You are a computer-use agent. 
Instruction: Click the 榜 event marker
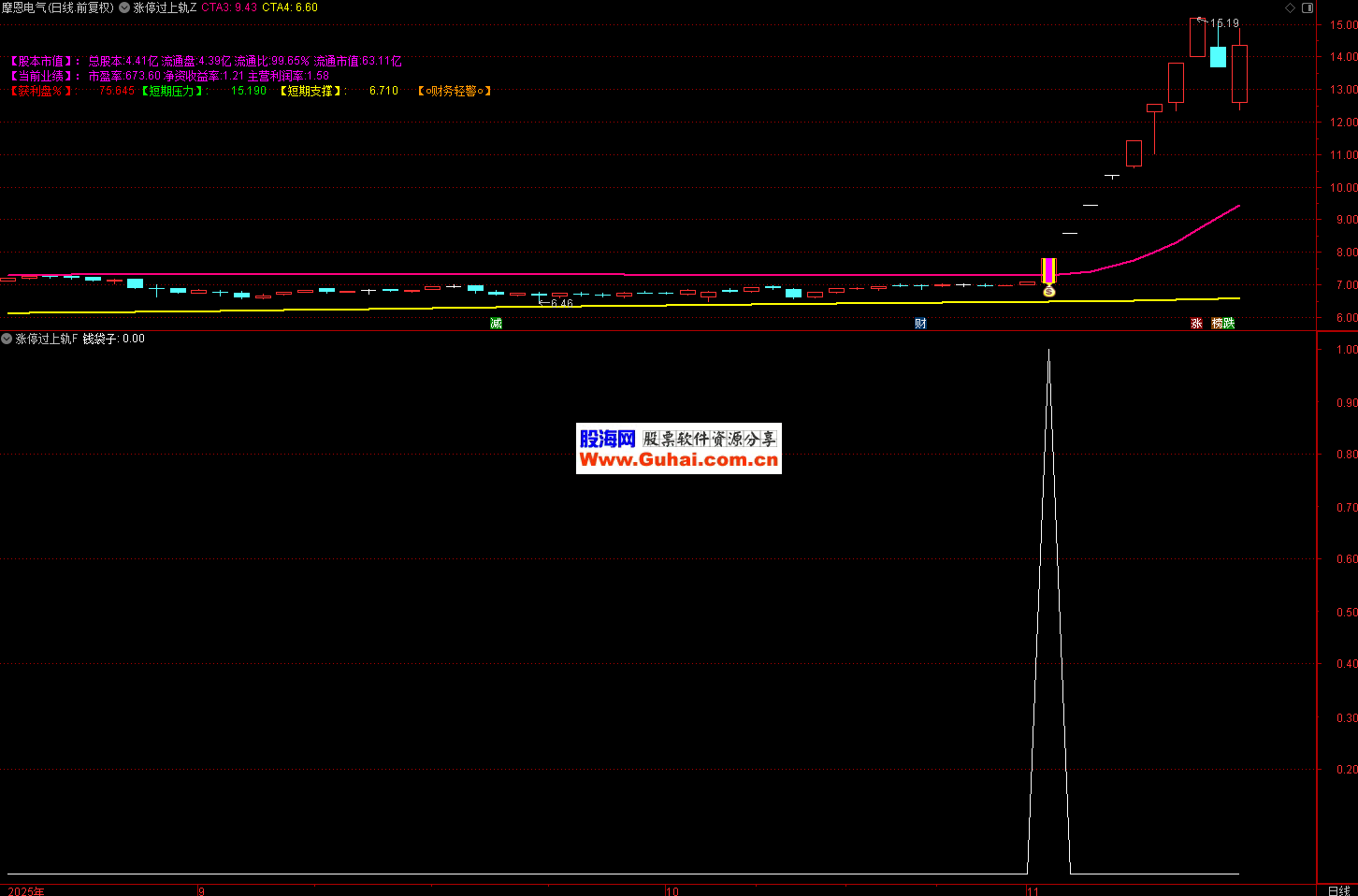click(1217, 324)
